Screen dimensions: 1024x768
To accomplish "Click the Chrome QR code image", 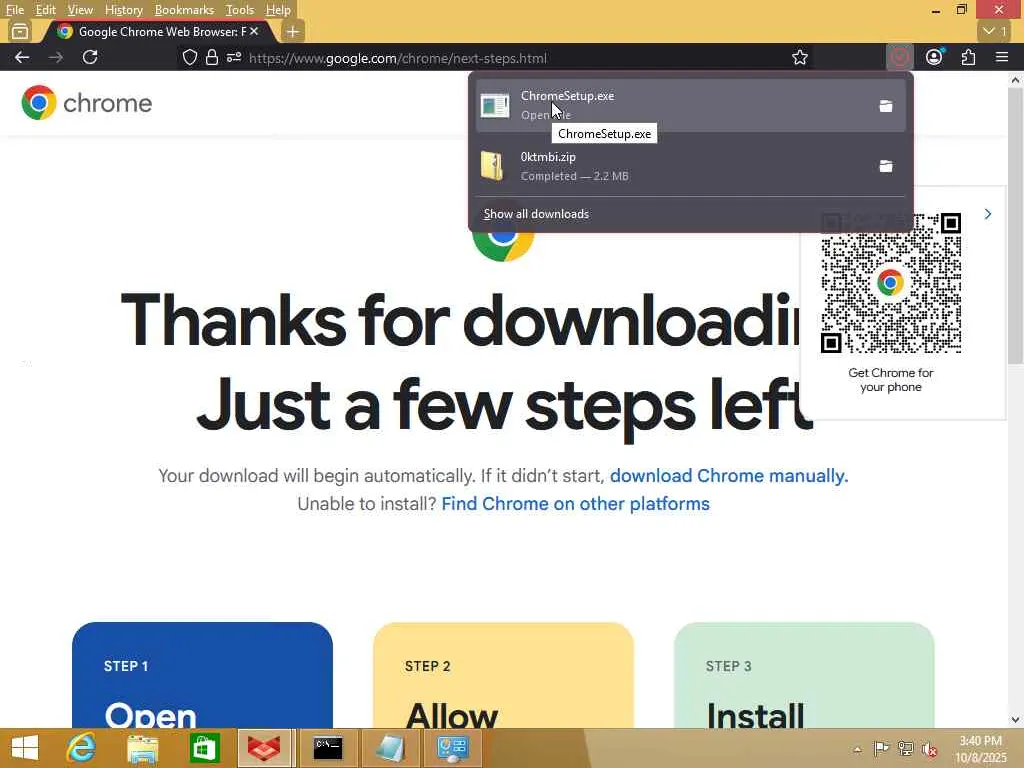I will pyautogui.click(x=890, y=283).
